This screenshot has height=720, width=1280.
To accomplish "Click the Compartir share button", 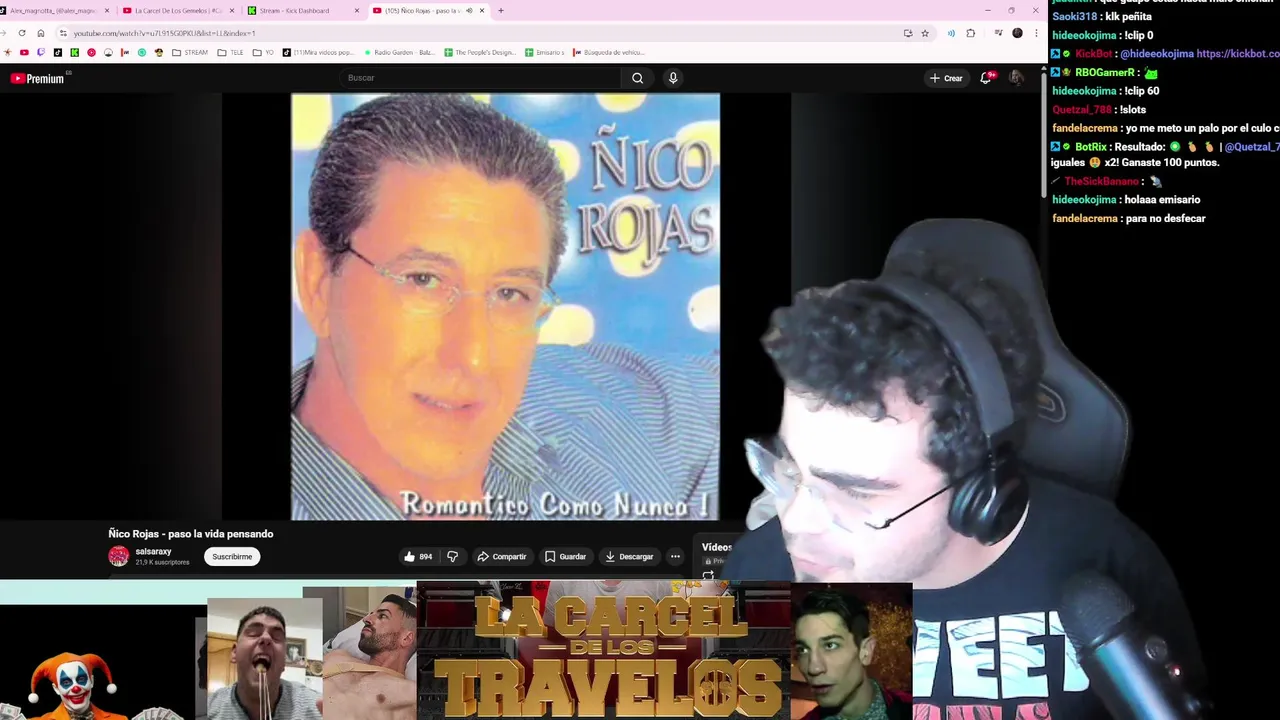I will point(502,557).
